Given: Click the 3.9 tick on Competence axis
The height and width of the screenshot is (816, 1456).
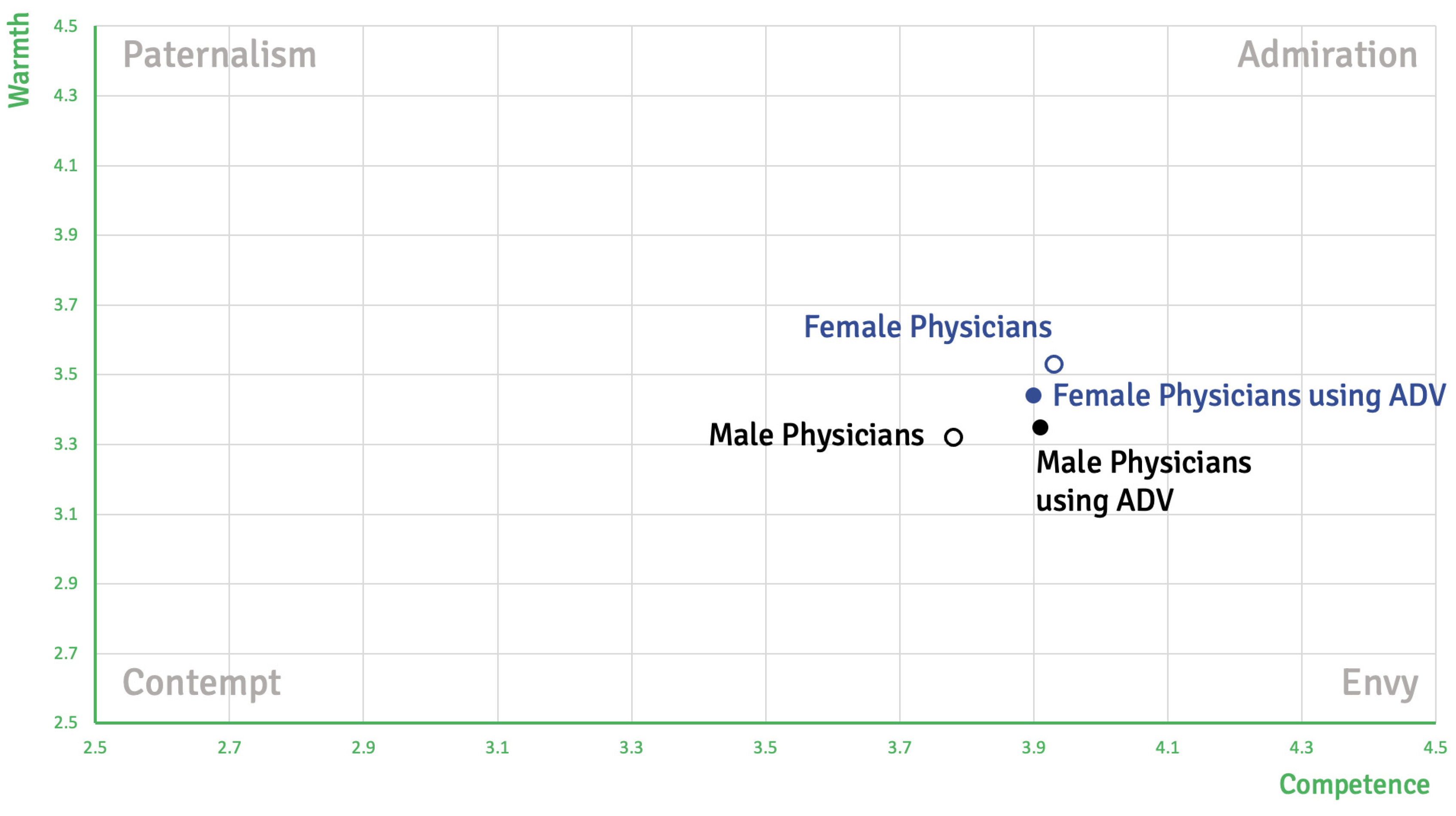Looking at the screenshot, I should point(1033,748).
